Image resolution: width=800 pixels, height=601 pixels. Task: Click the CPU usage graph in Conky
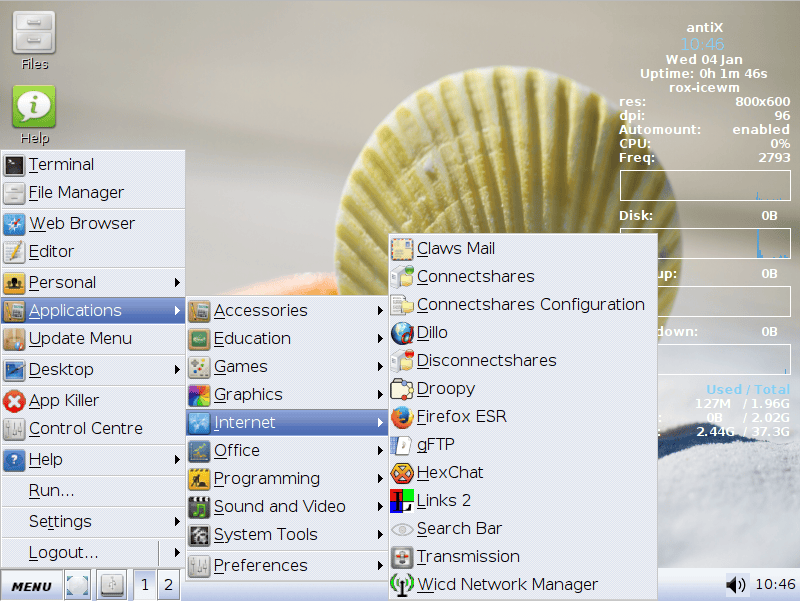pyautogui.click(x=705, y=186)
